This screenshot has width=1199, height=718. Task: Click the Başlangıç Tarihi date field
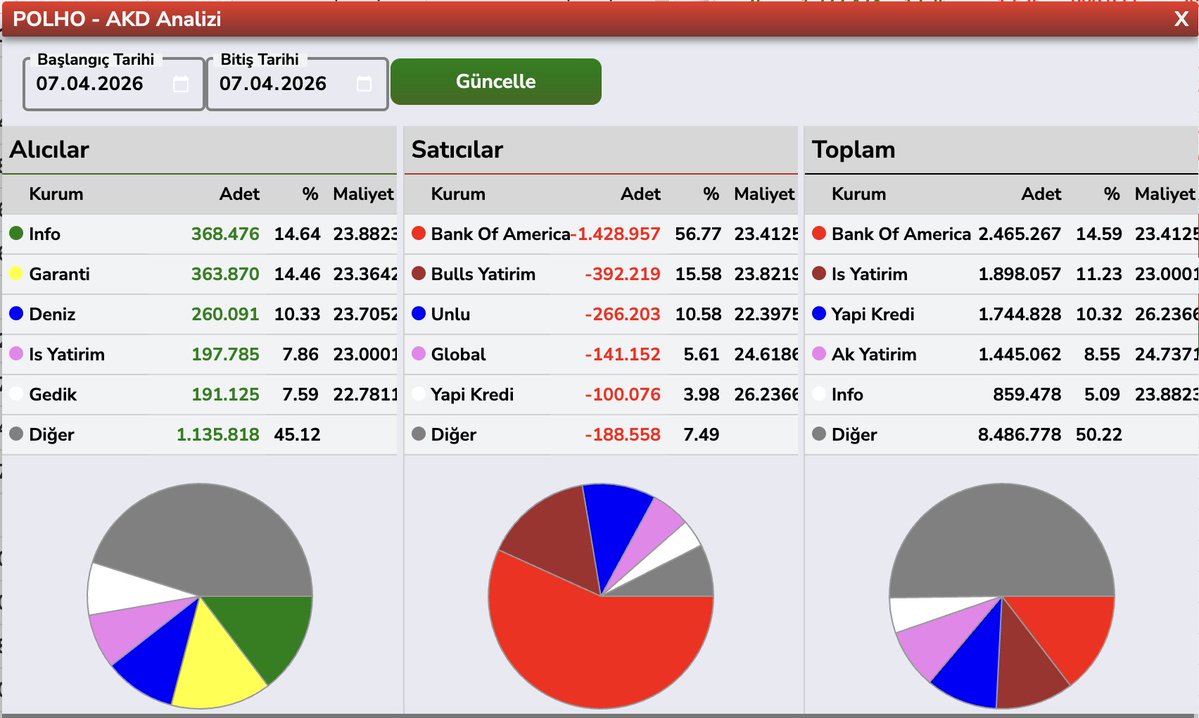point(113,84)
